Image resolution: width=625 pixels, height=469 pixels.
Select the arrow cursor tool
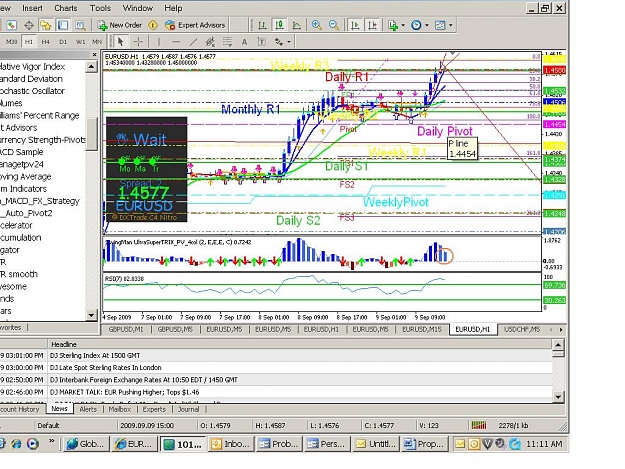tap(121, 41)
